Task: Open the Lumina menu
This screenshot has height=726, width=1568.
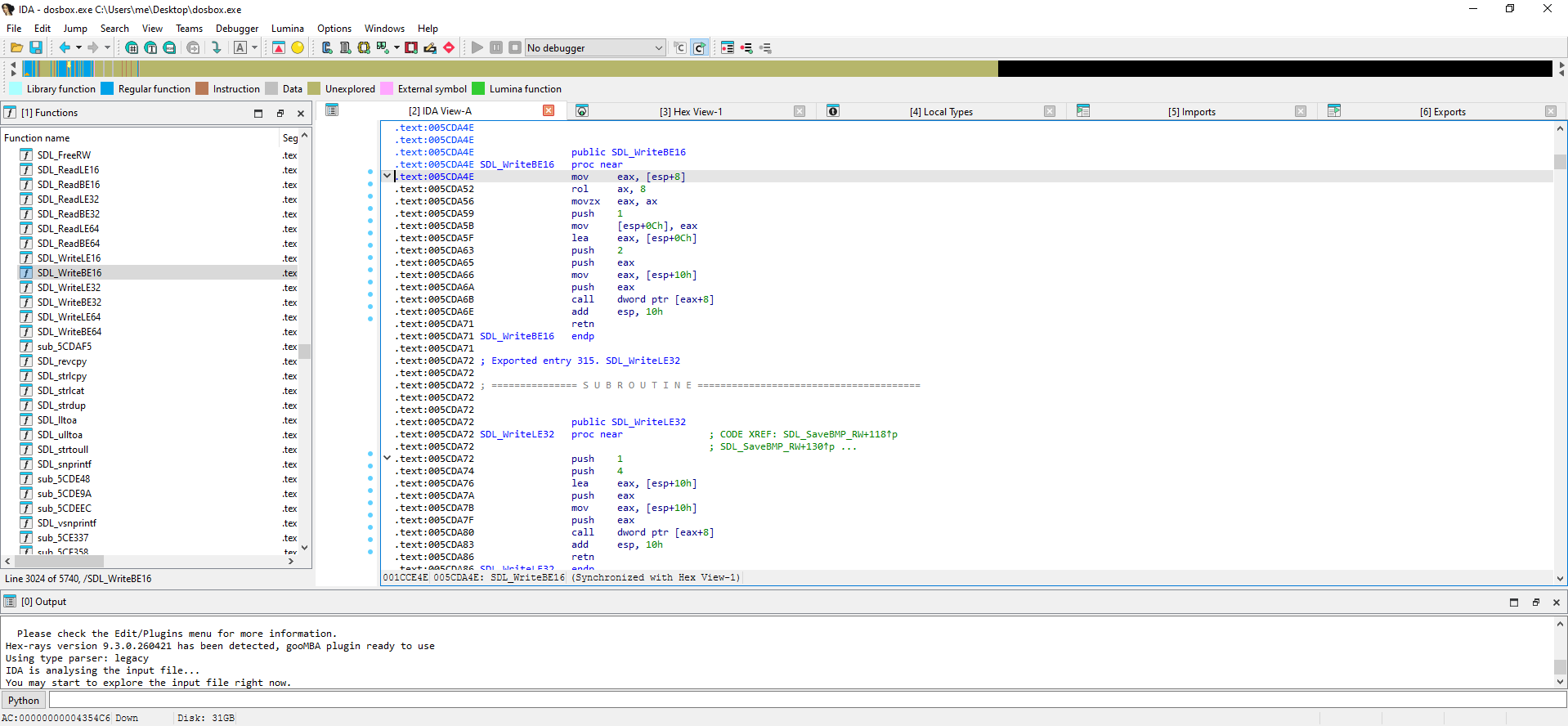Action: [x=288, y=28]
